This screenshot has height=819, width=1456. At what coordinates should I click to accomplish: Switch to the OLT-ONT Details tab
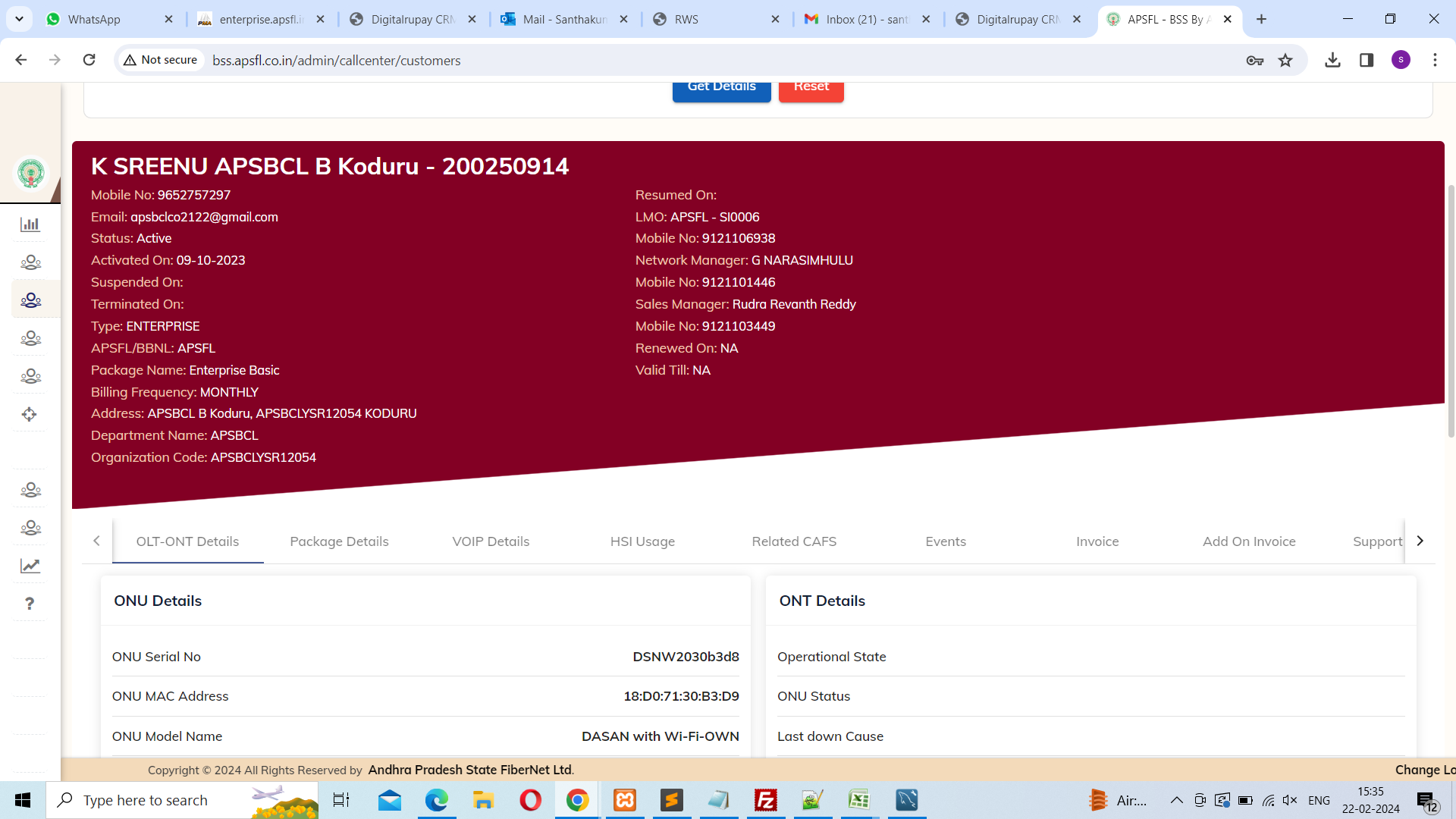click(x=187, y=541)
